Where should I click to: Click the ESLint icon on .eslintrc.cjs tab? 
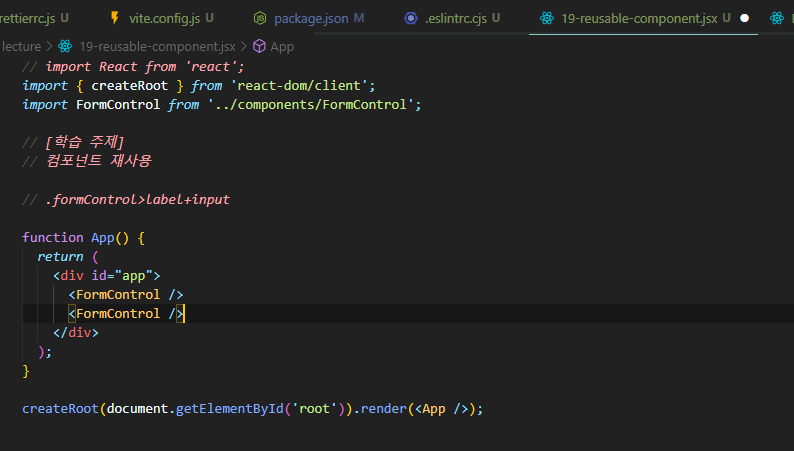[411, 19]
